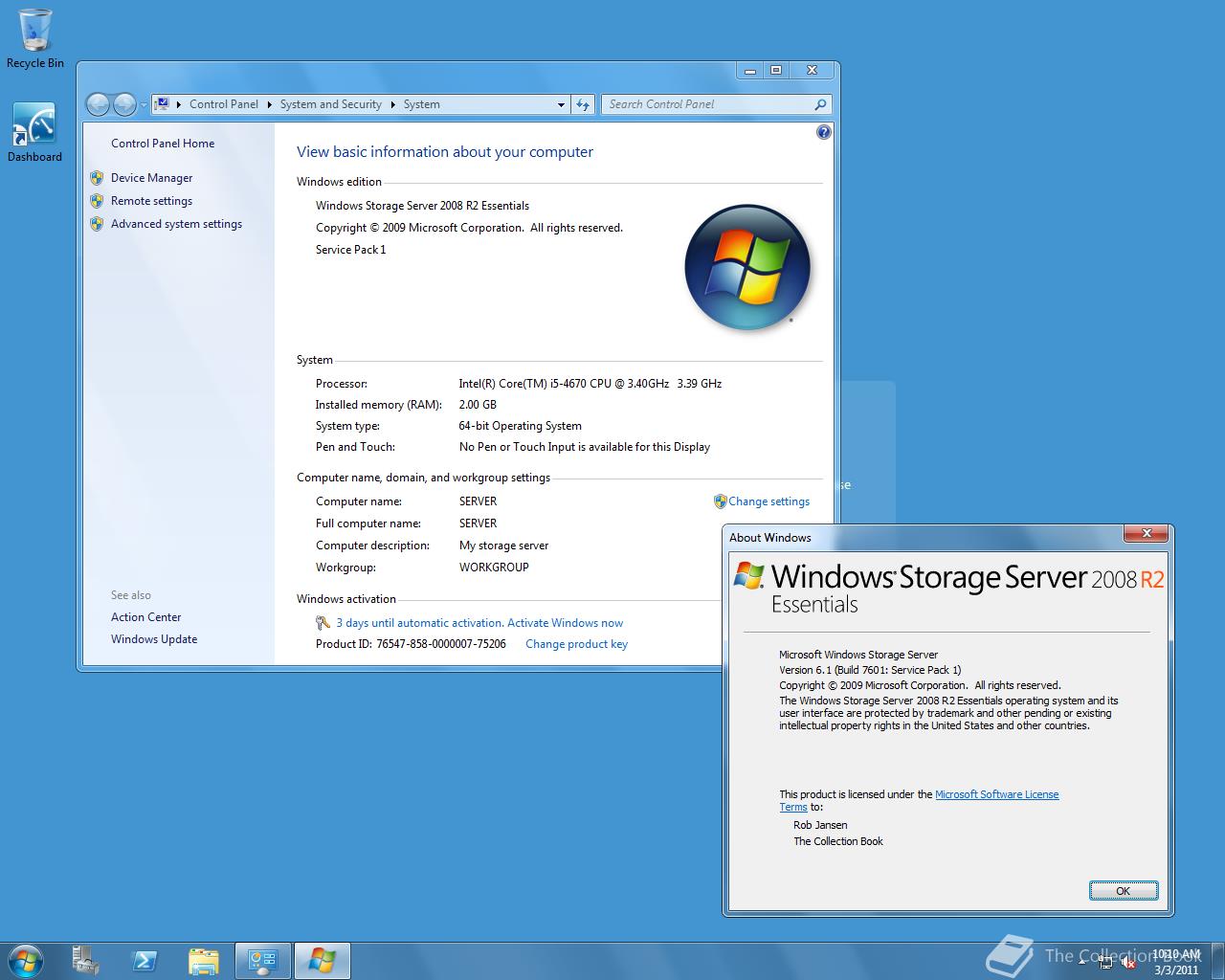This screenshot has height=980, width=1225.
Task: Click the Product ID 76547-858-0000007-75206 text
Action: (x=411, y=644)
